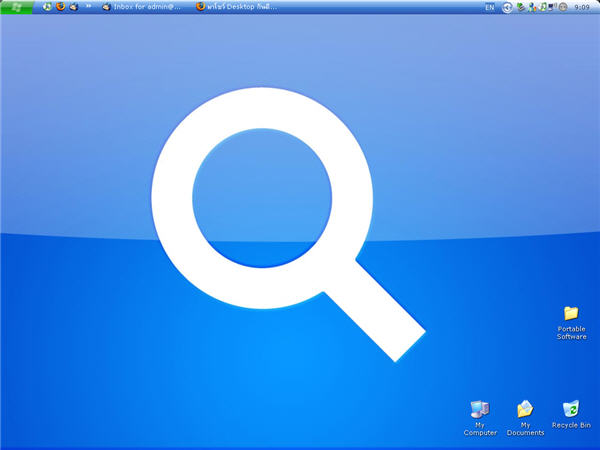The height and width of the screenshot is (450, 600).
Task: Open Thunderbird mail from quick launch
Action: click(74, 7)
